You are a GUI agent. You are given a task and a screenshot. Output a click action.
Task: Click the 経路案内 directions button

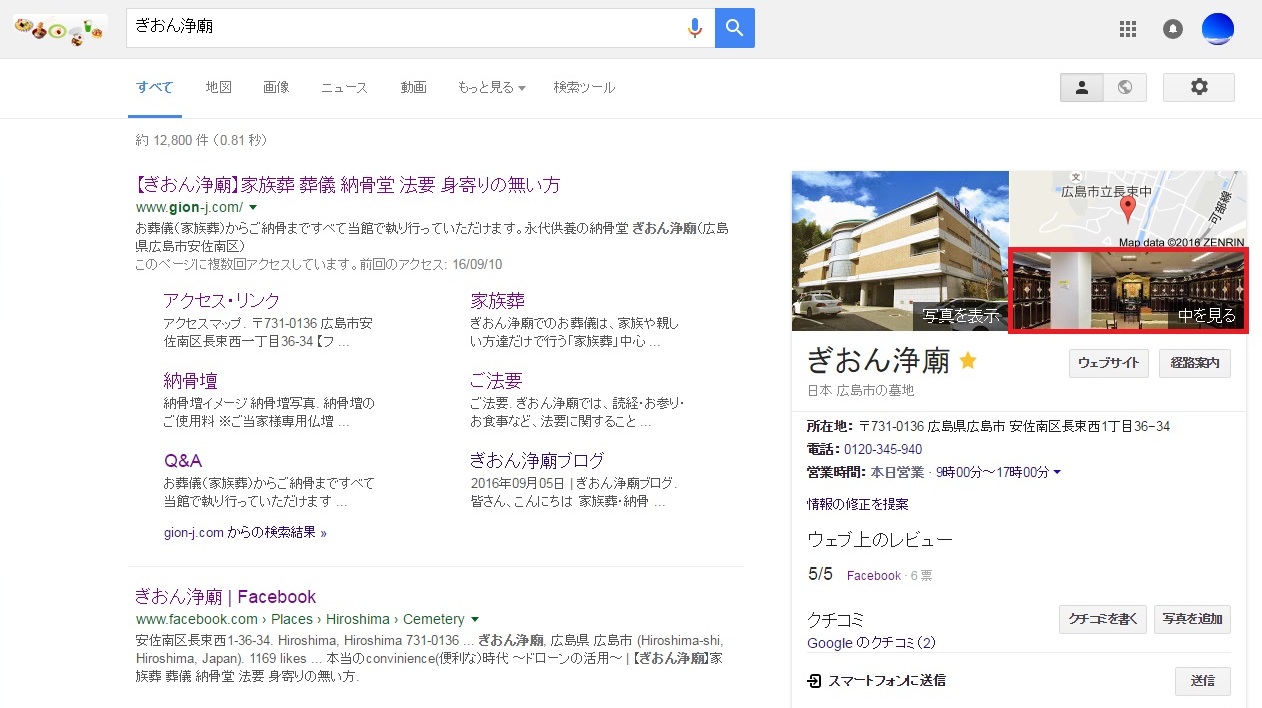[x=1195, y=363]
